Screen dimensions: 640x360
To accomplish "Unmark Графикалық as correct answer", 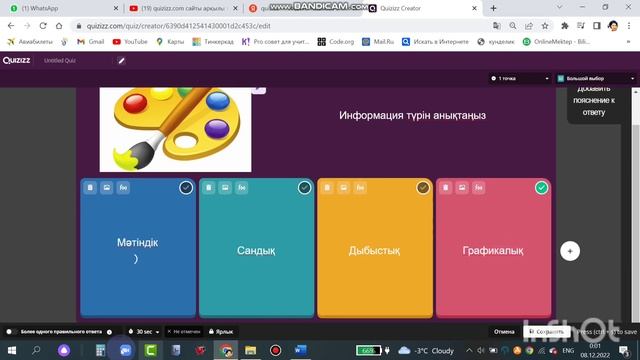I will pos(542,188).
